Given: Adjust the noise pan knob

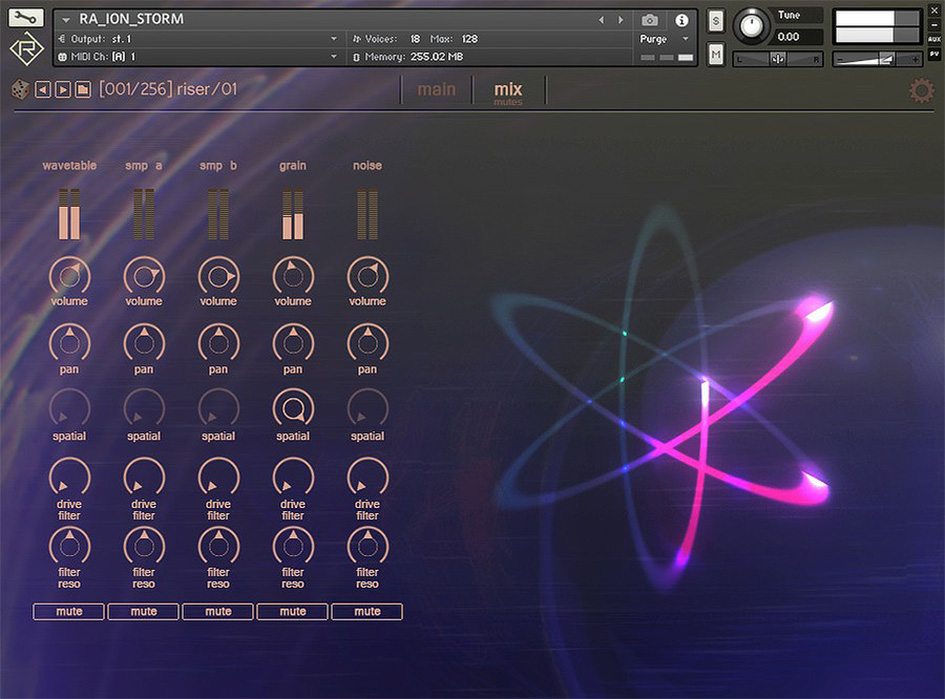Looking at the screenshot, I should [368, 343].
